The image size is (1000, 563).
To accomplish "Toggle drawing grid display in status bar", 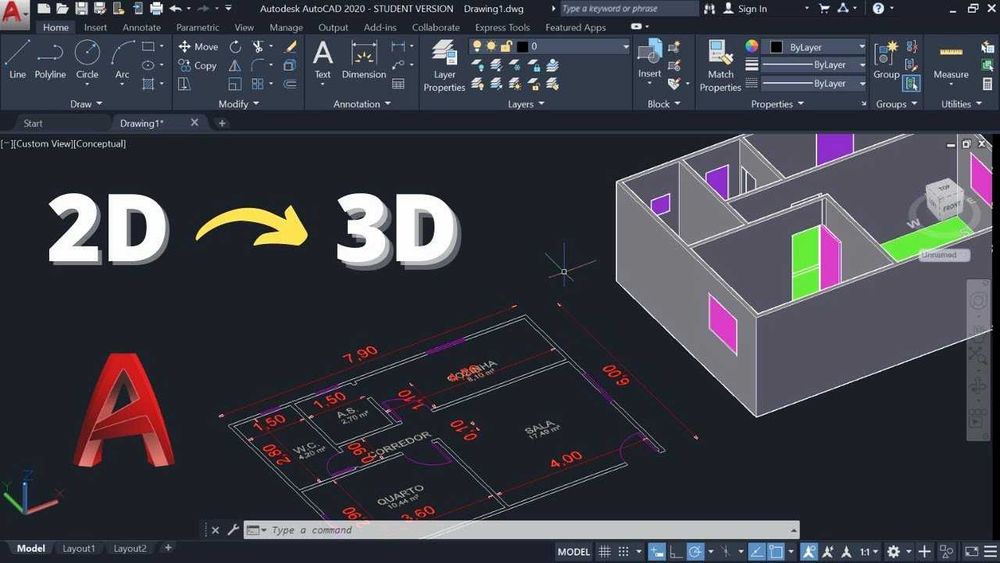I will [604, 552].
